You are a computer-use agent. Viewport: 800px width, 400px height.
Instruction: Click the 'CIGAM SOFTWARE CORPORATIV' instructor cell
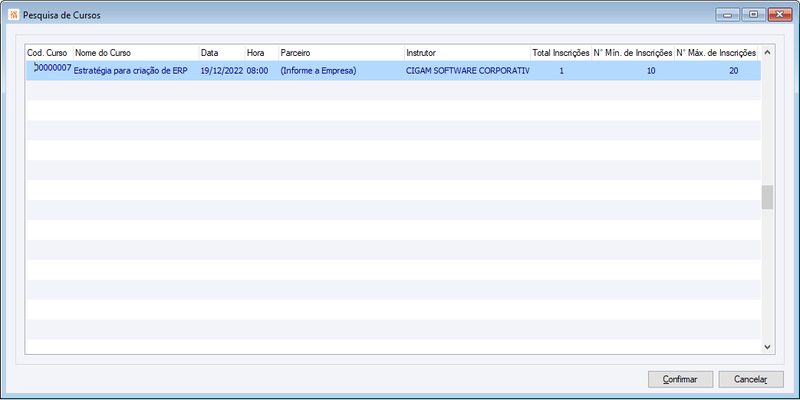coord(467,71)
